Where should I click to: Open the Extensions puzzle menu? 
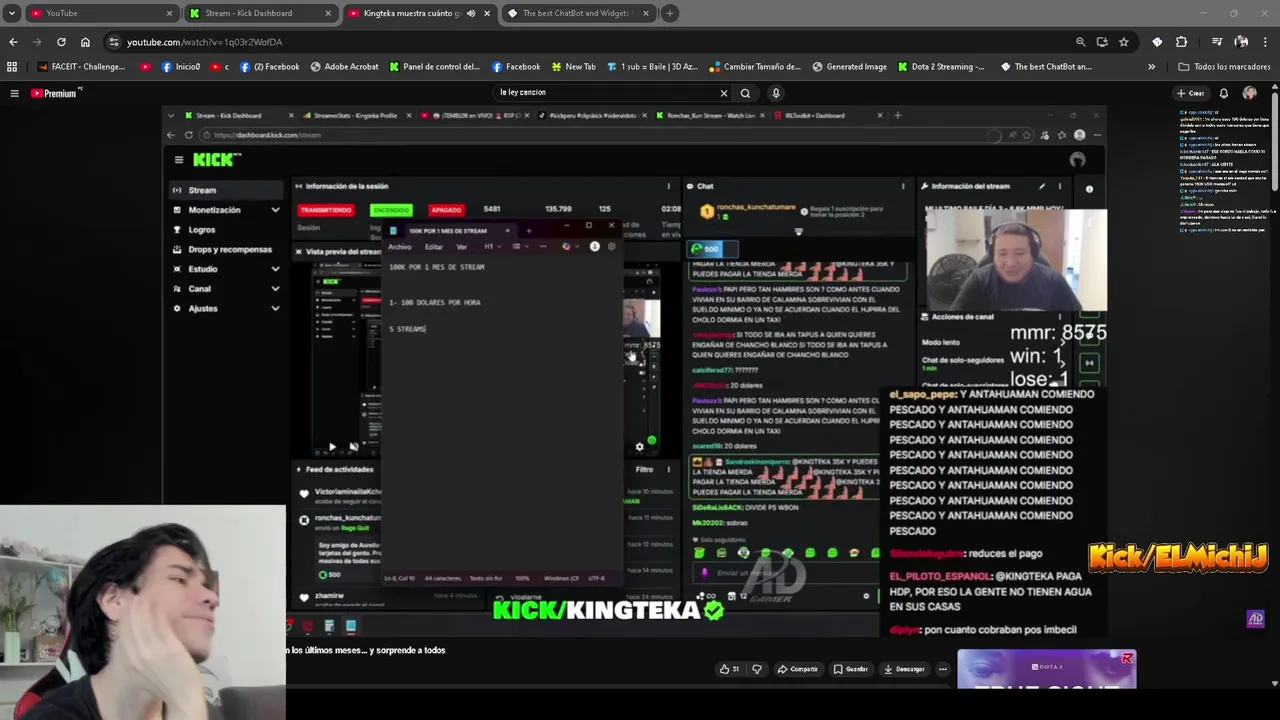coord(1181,42)
